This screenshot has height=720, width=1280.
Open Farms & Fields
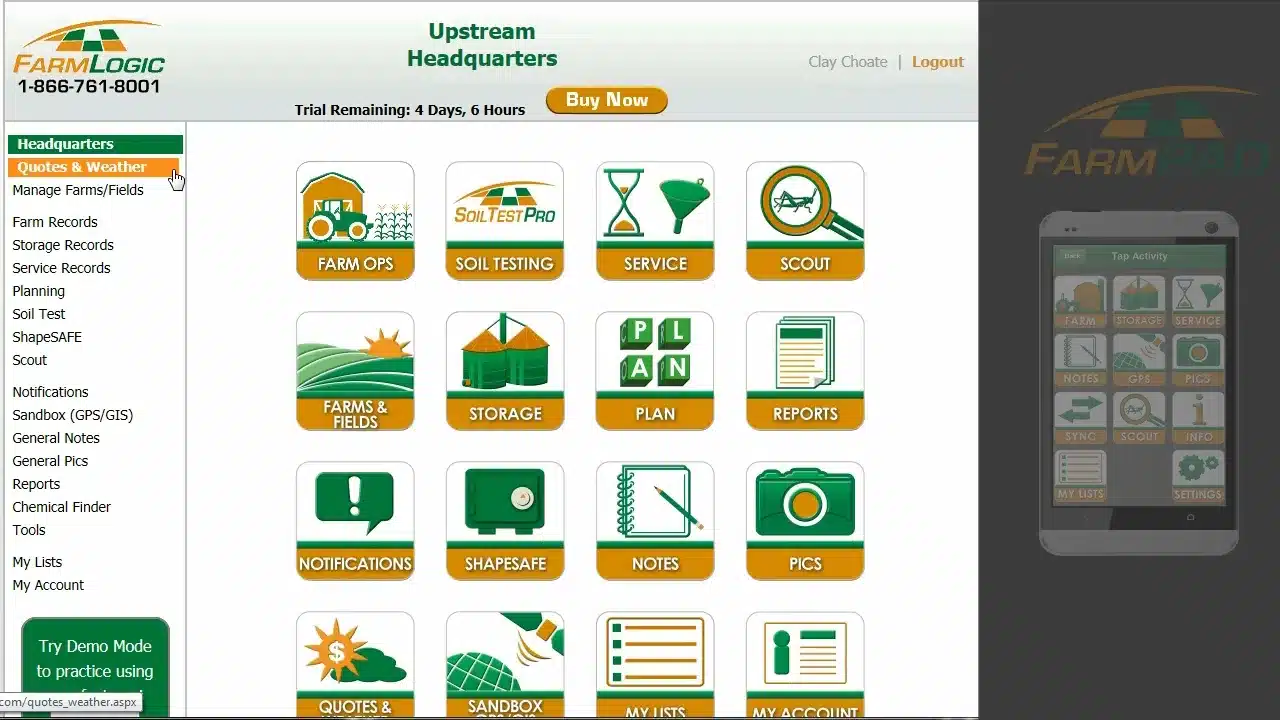(355, 370)
